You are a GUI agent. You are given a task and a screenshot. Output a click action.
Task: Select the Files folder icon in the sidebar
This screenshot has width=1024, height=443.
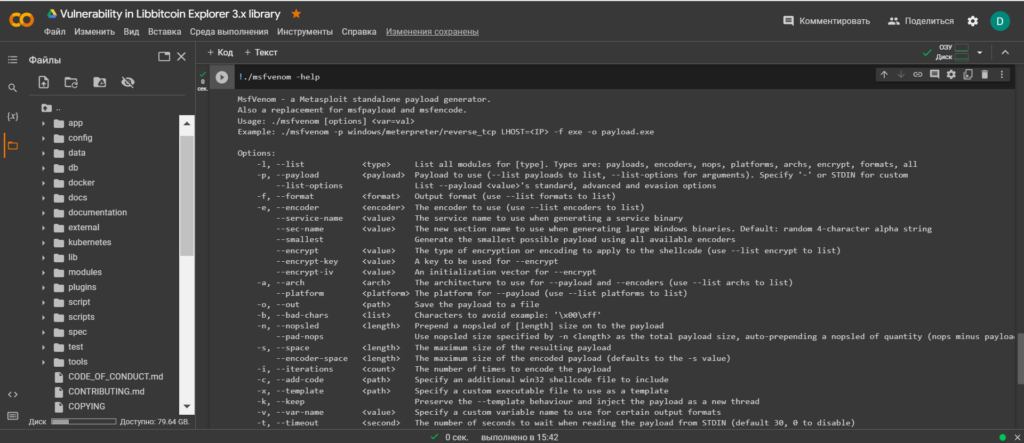tap(12, 145)
